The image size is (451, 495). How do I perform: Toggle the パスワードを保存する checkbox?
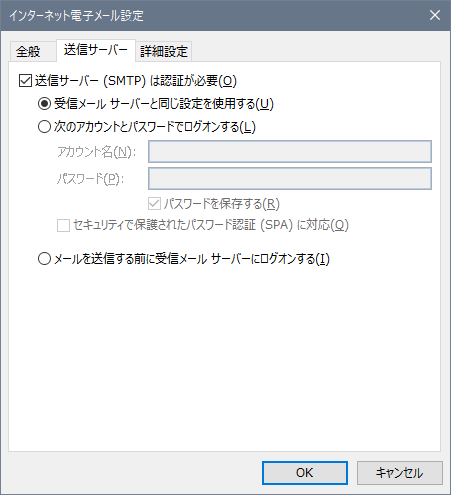pos(154,204)
